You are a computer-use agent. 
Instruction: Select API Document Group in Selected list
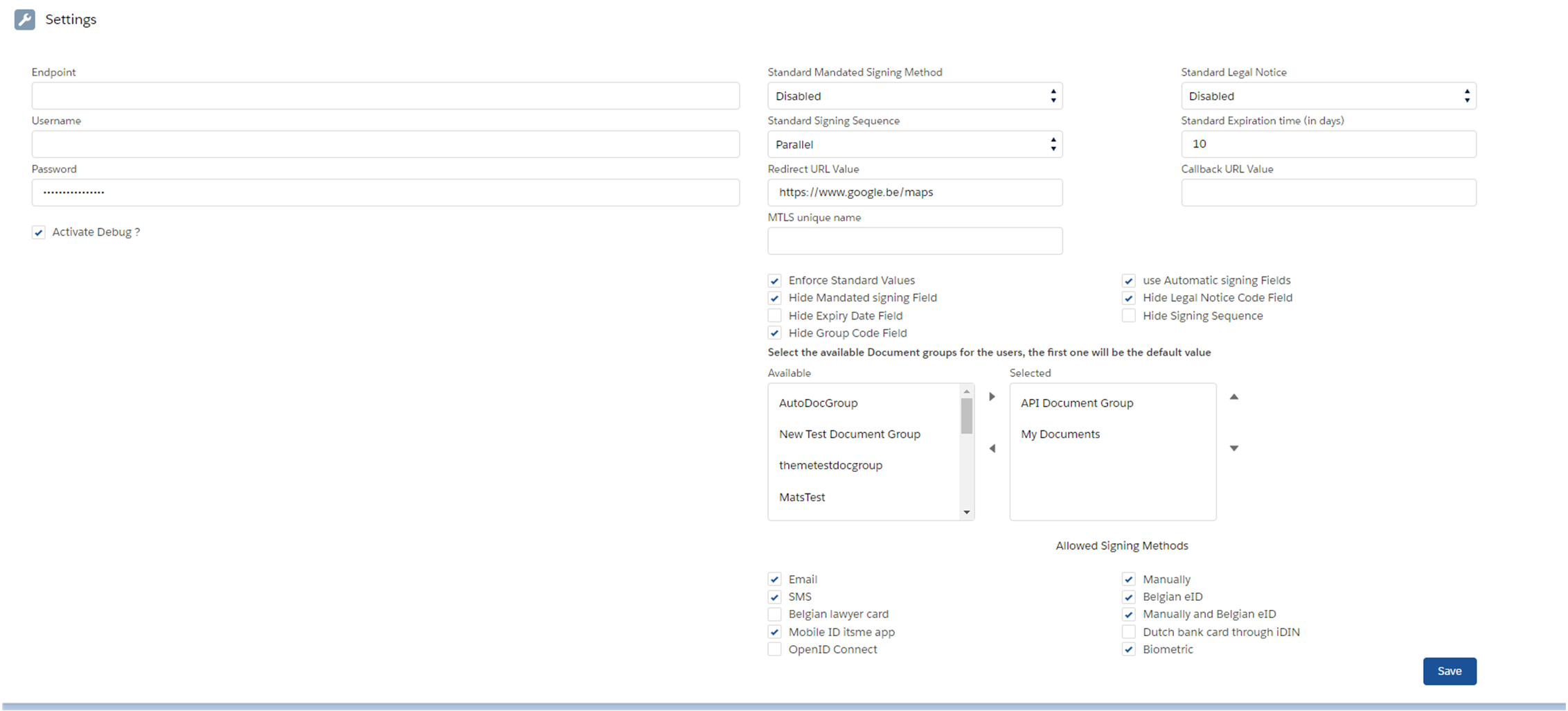pyautogui.click(x=1076, y=403)
